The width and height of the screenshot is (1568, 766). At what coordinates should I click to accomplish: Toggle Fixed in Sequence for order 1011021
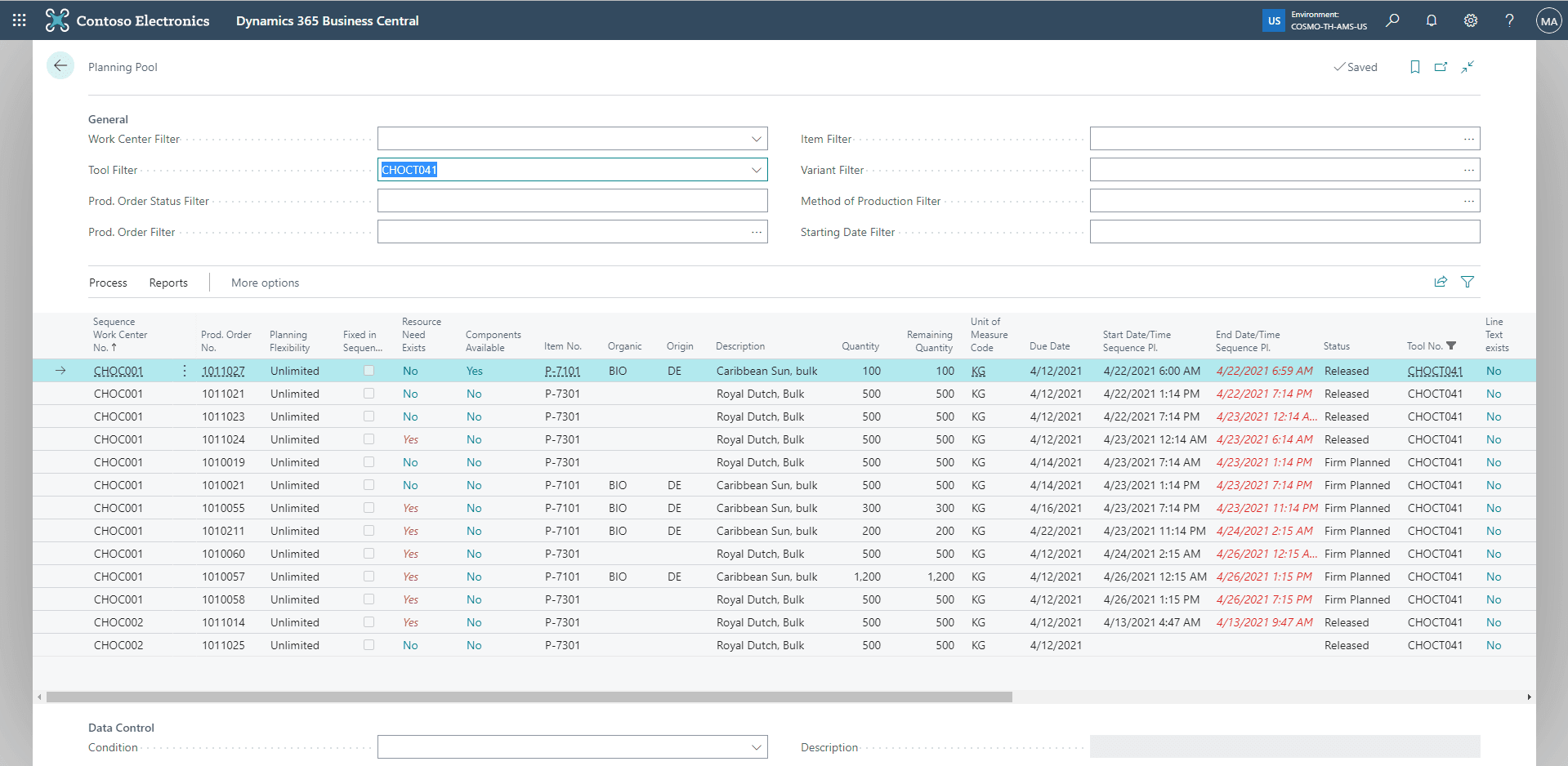[x=369, y=394]
